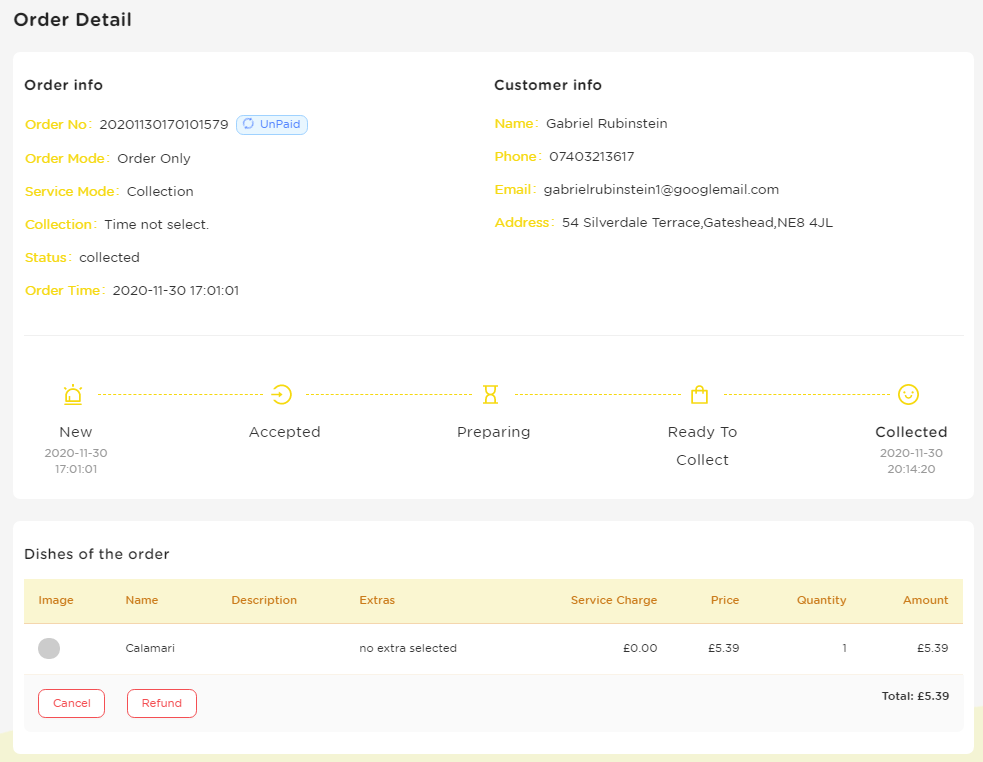Click the Preparing hourglass icon
983x762 pixels.
click(490, 394)
